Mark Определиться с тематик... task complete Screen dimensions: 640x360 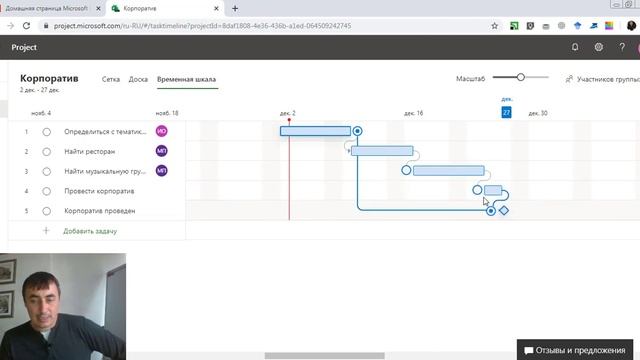click(47, 132)
